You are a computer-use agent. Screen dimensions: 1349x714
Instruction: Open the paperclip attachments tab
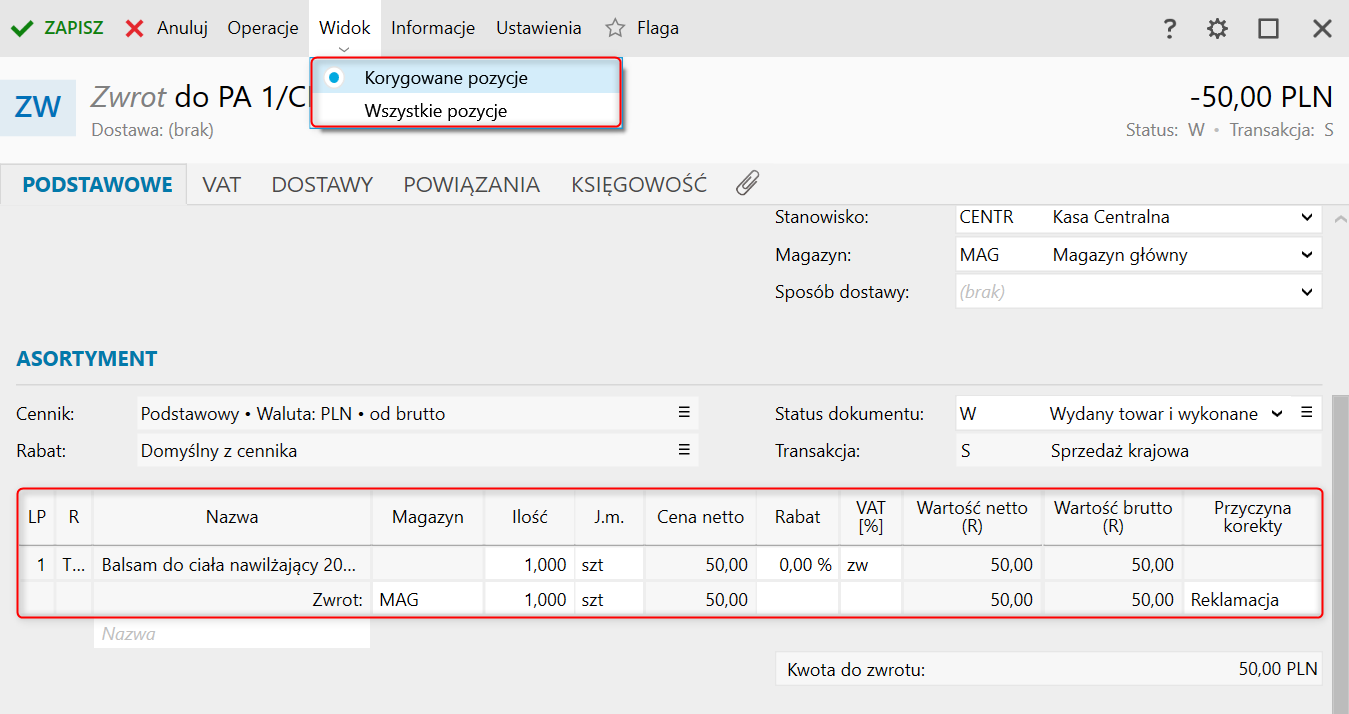(747, 183)
